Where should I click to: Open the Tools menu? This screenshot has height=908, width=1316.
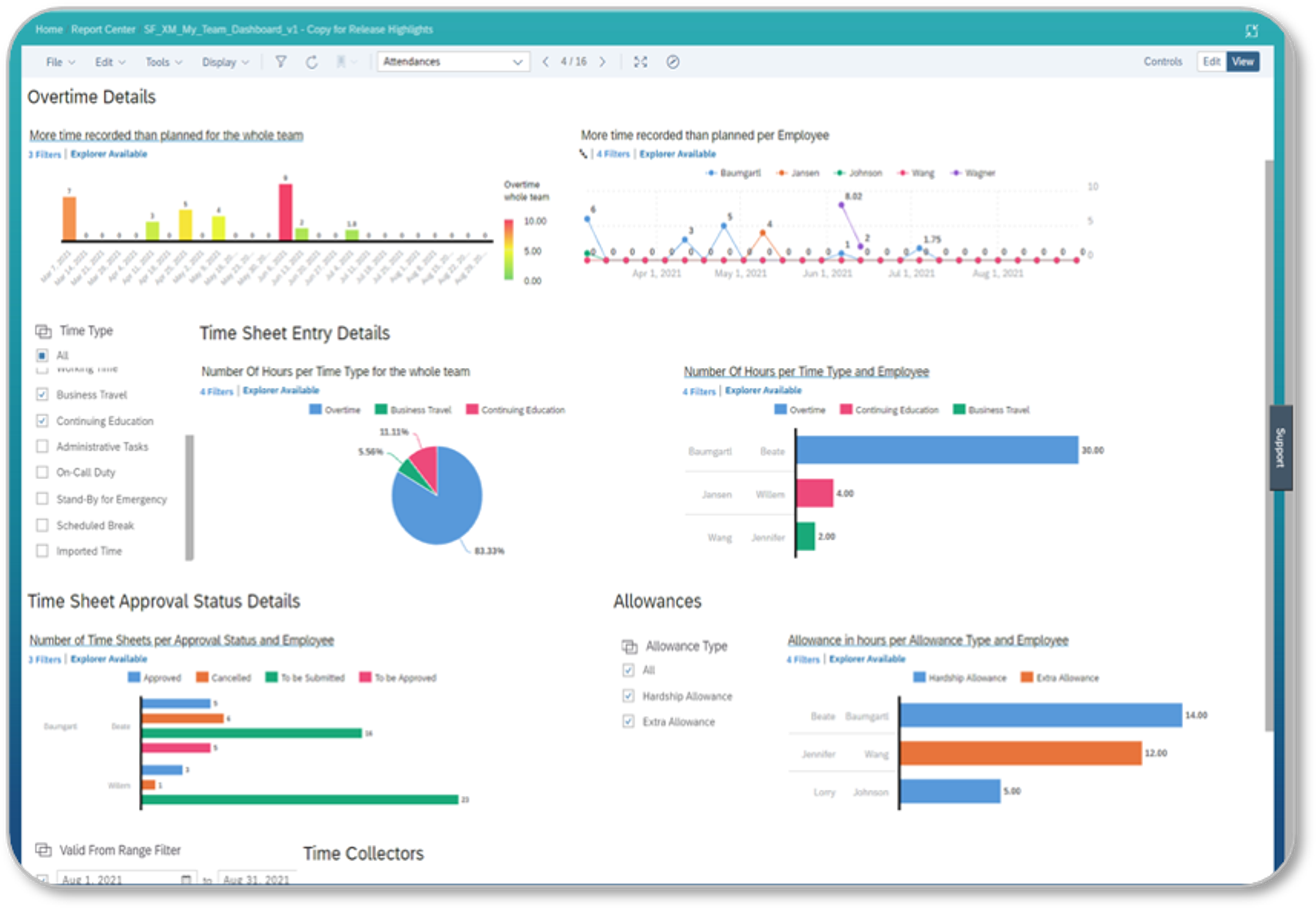click(163, 61)
